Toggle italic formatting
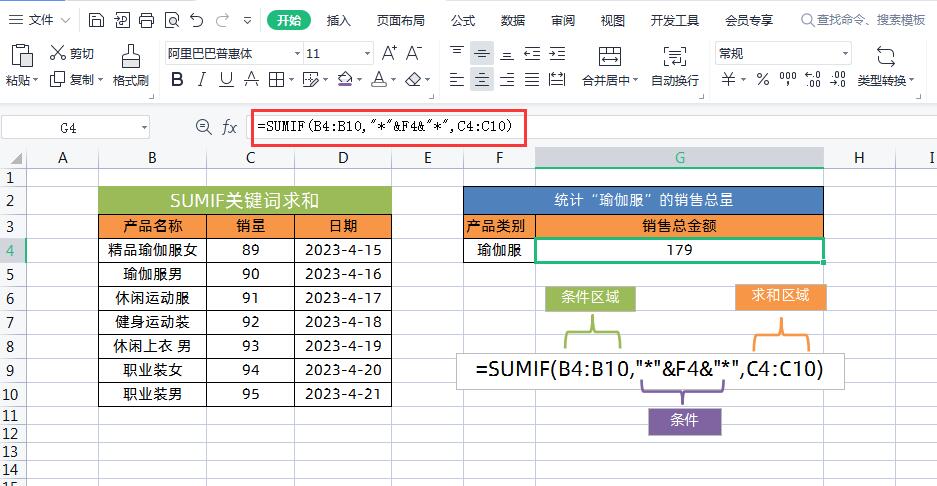 point(200,80)
